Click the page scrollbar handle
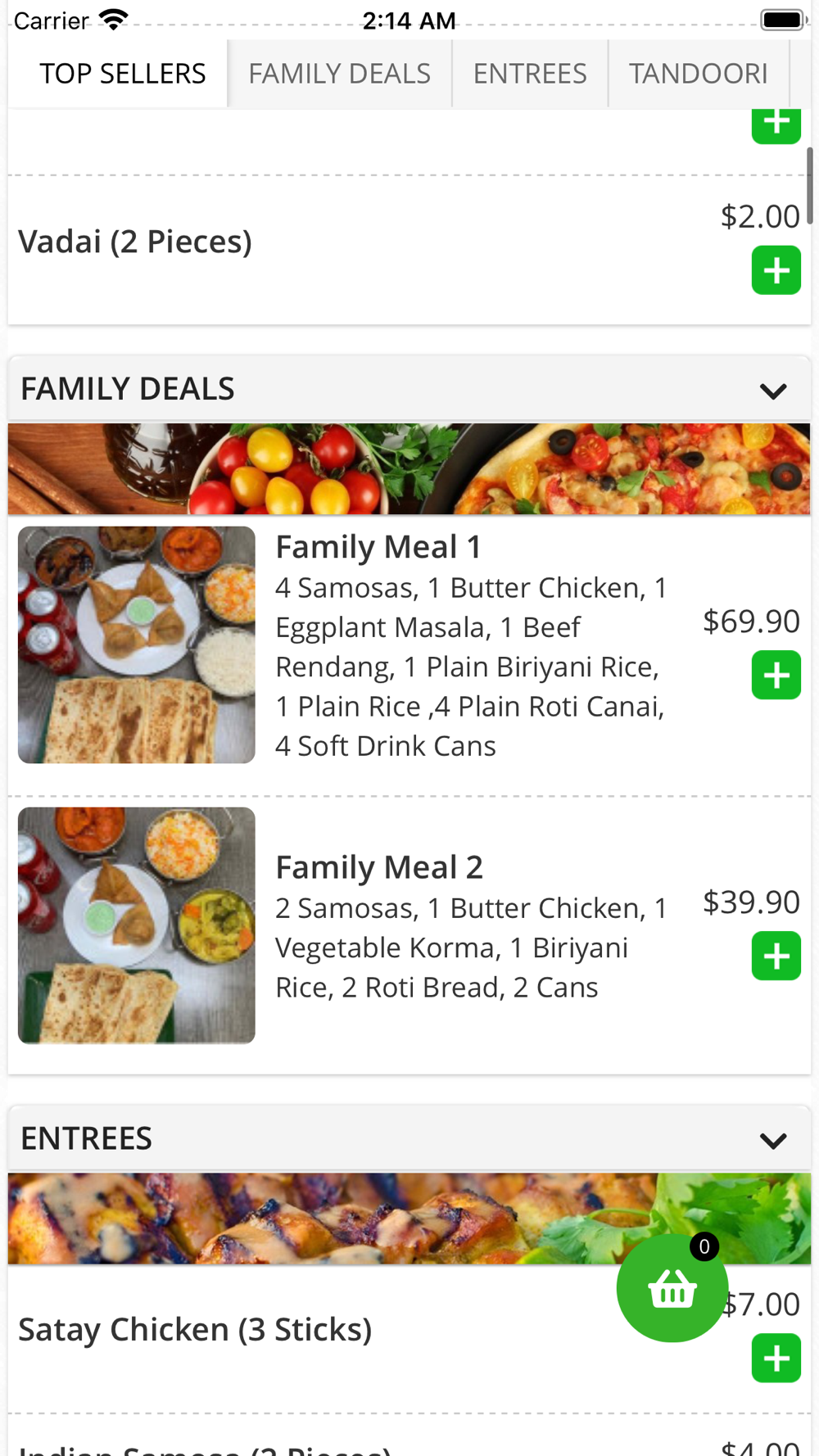This screenshot has width=819, height=1456. [x=809, y=185]
